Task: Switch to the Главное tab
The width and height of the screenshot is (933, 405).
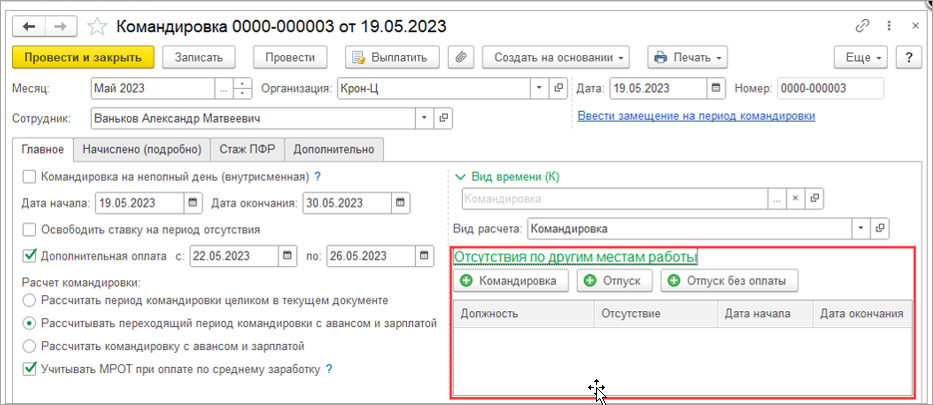Action: (43, 149)
